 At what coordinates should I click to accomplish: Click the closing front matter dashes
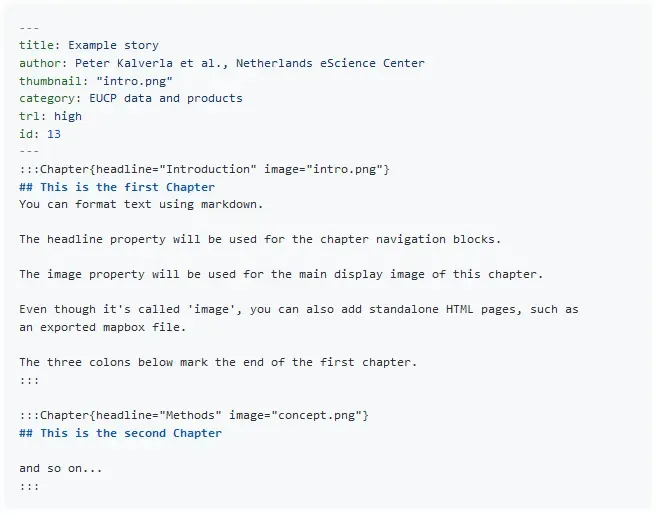(x=29, y=151)
